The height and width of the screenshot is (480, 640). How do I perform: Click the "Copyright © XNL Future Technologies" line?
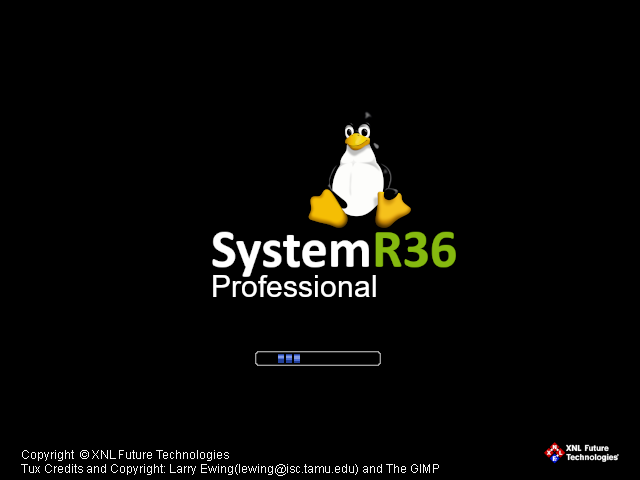click(125, 455)
